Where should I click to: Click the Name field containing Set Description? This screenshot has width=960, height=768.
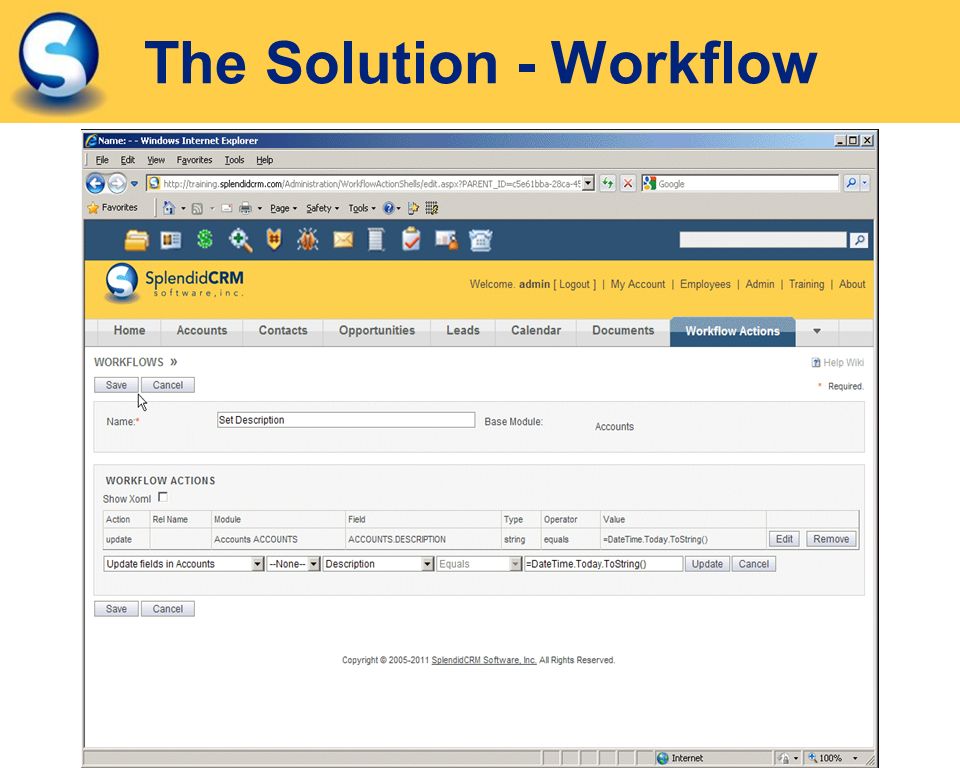pyautogui.click(x=346, y=420)
